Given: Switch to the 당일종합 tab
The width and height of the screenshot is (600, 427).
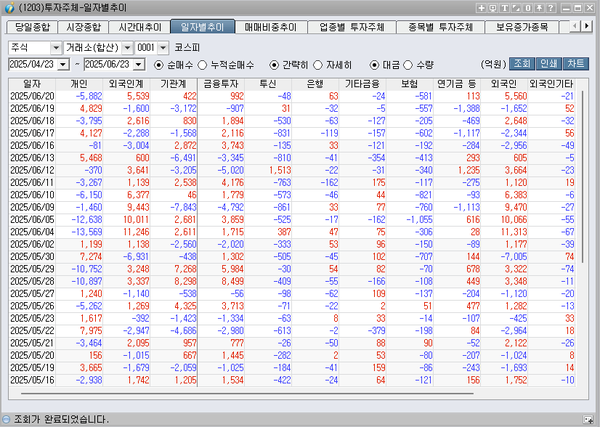Looking at the screenshot, I should click(32, 27).
